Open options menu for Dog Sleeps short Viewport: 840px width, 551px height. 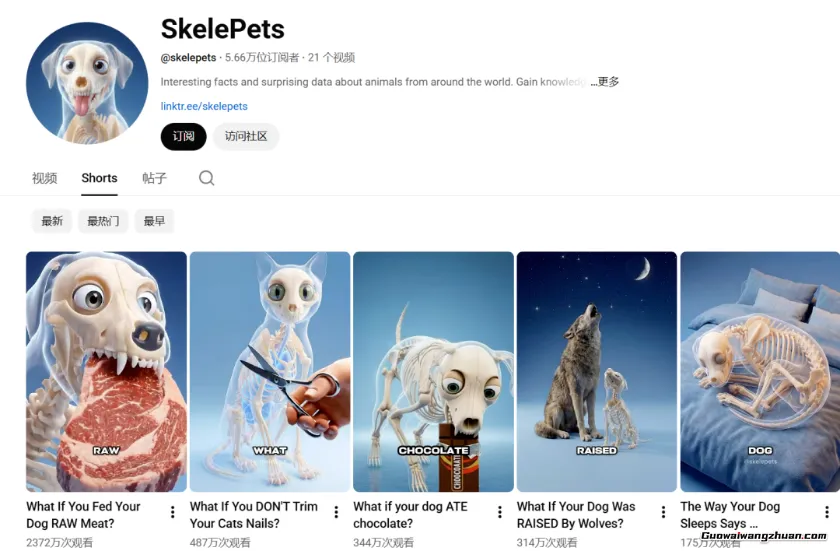click(x=827, y=512)
